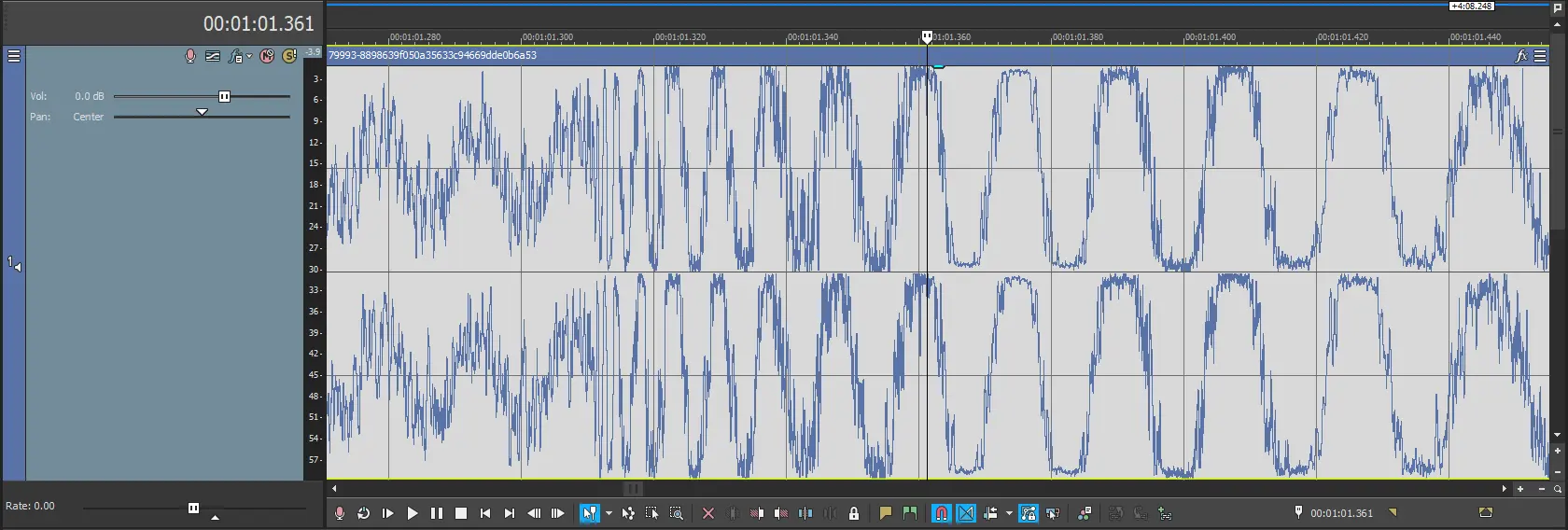Click the Trim Start icon
Viewport: 1568px width, 530px height.
(757, 513)
